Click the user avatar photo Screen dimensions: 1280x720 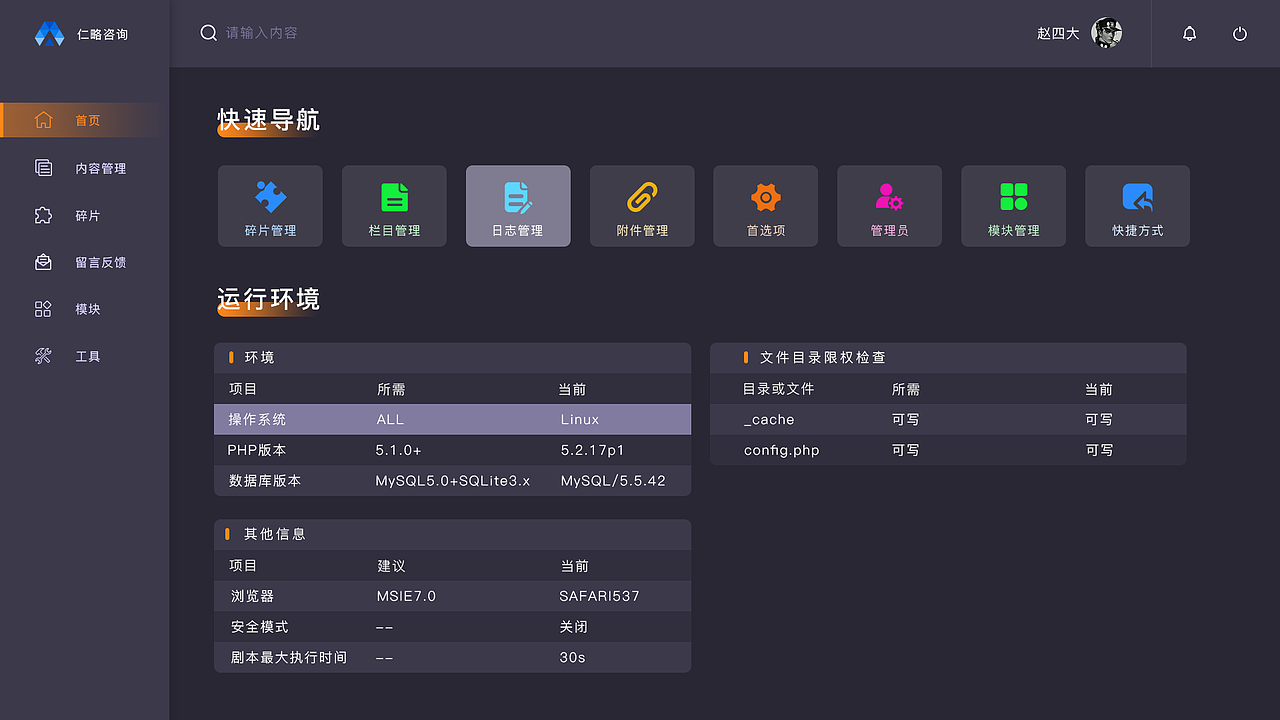click(1106, 33)
